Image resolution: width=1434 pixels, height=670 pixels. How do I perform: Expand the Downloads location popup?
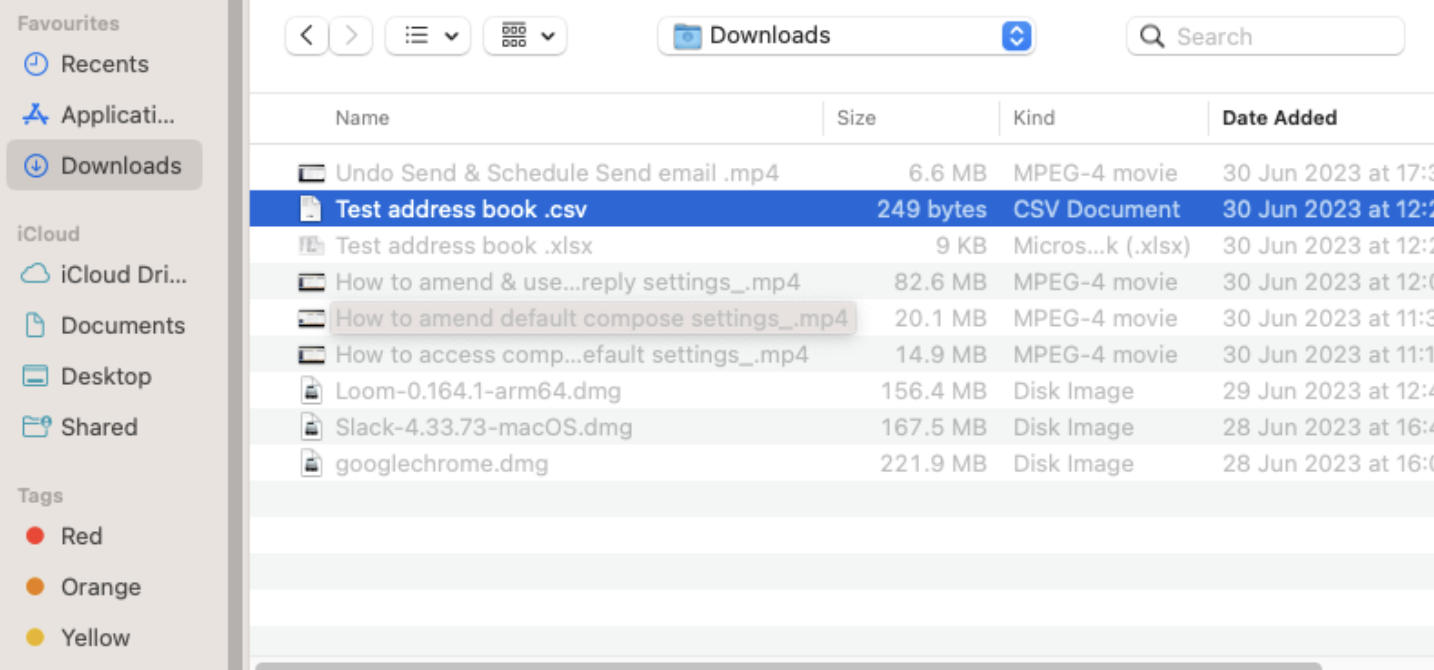(x=1015, y=37)
